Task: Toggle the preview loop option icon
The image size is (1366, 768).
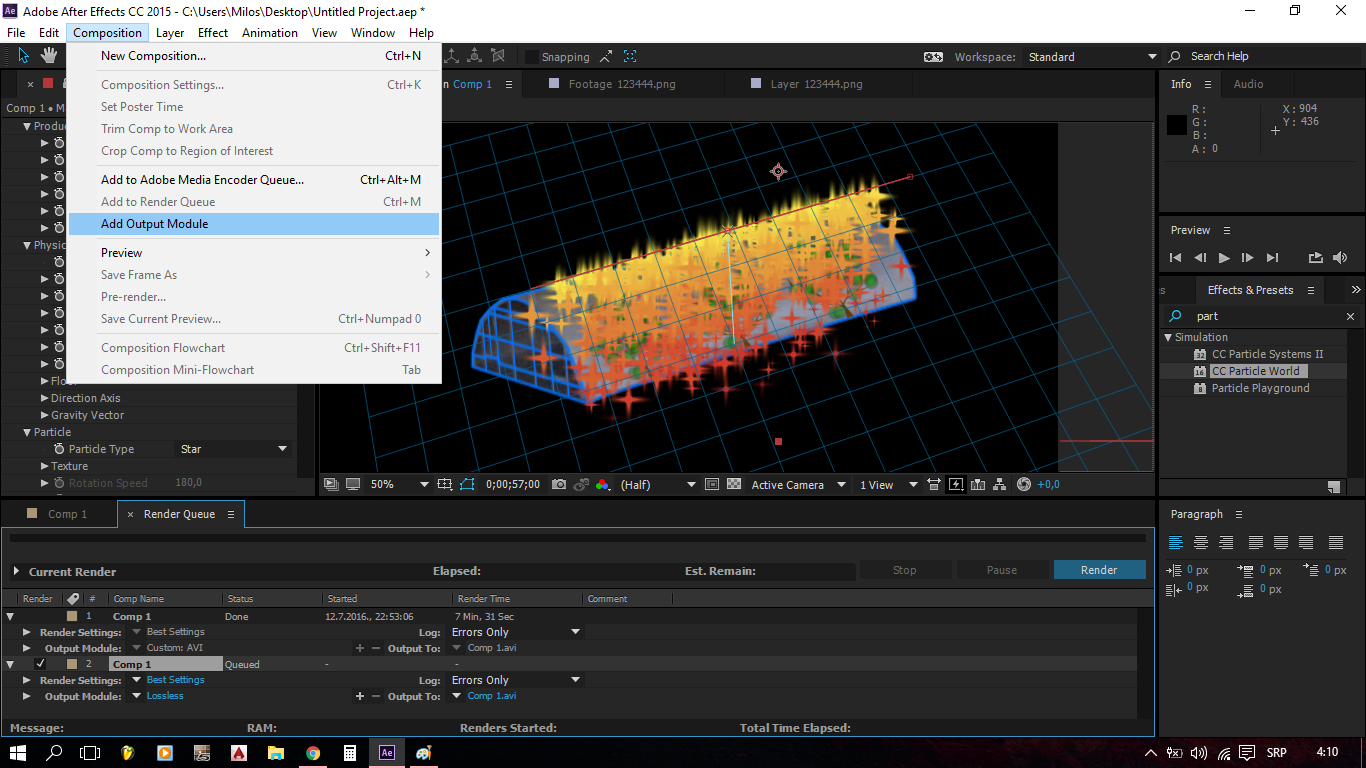Action: (x=1315, y=258)
